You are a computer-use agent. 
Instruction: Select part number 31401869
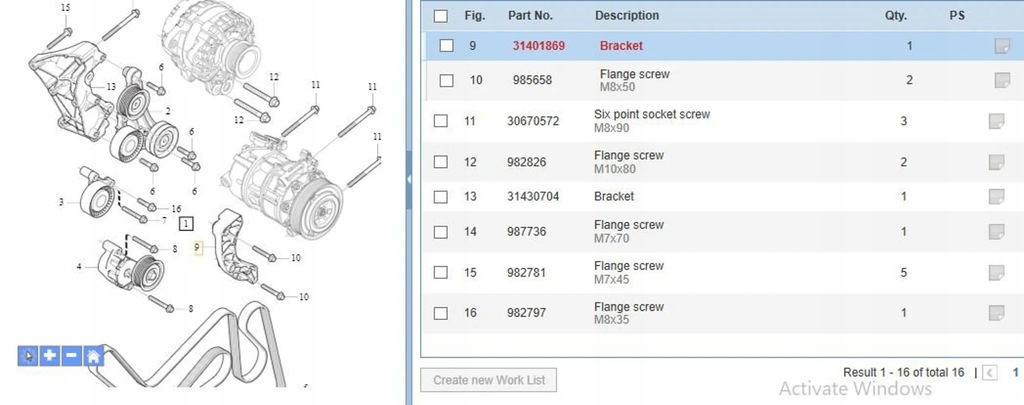point(539,46)
